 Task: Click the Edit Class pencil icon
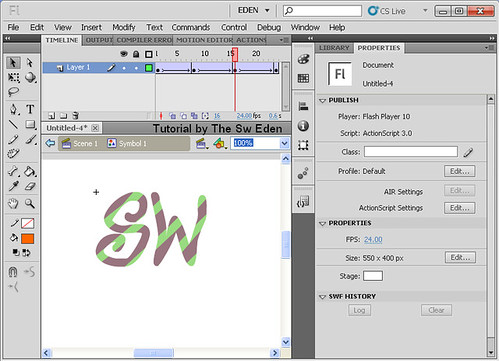pos(468,152)
